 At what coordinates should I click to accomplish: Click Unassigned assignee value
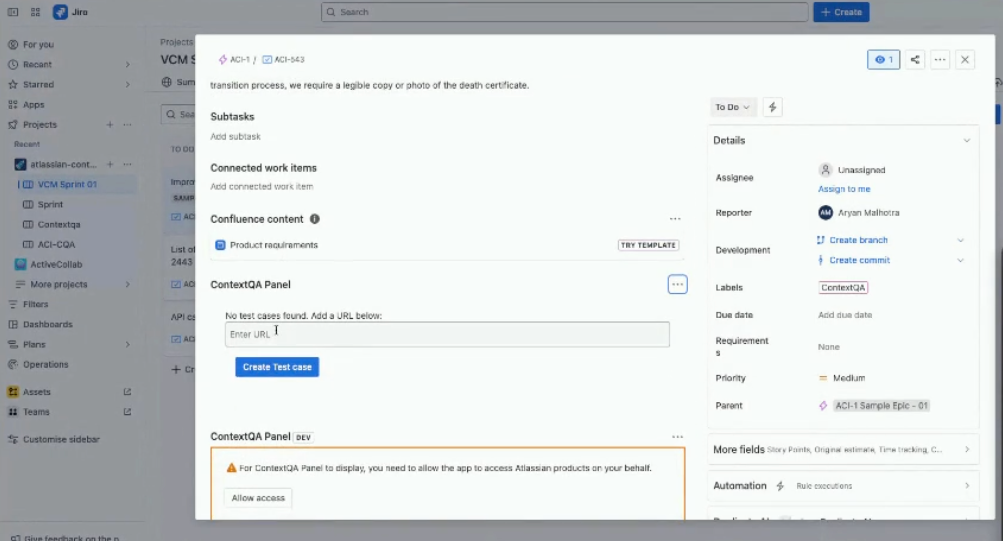tap(862, 170)
